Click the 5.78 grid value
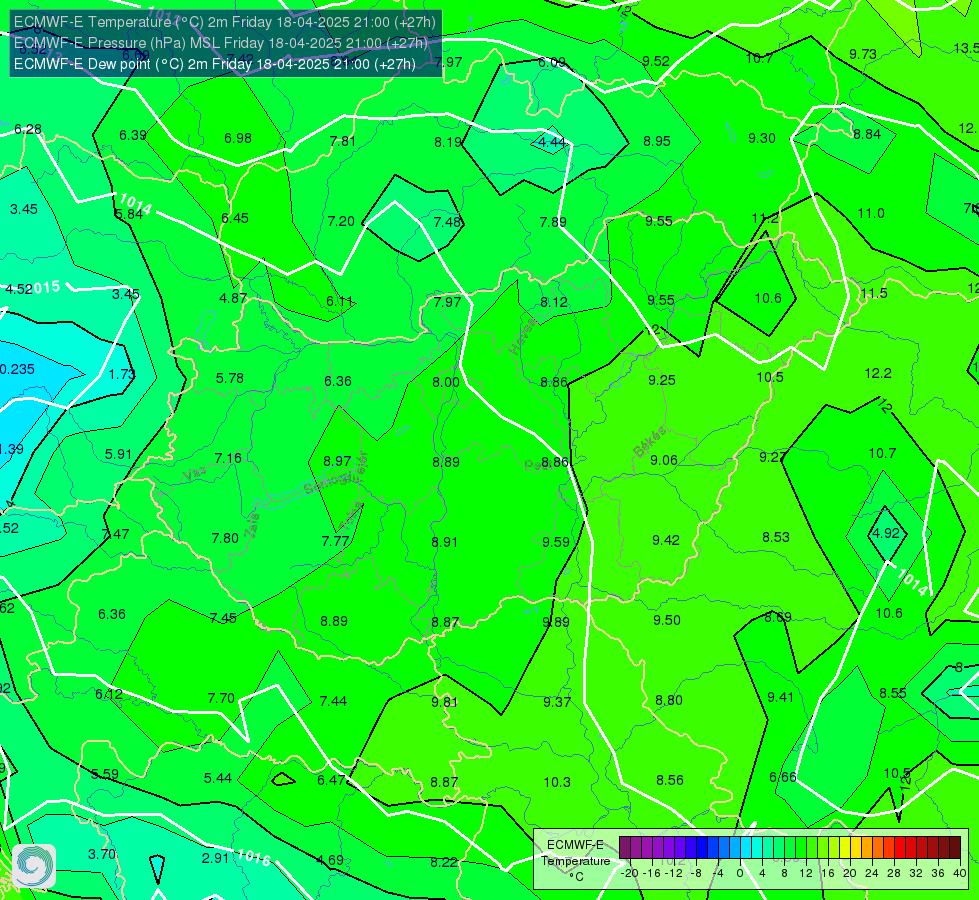 230,378
